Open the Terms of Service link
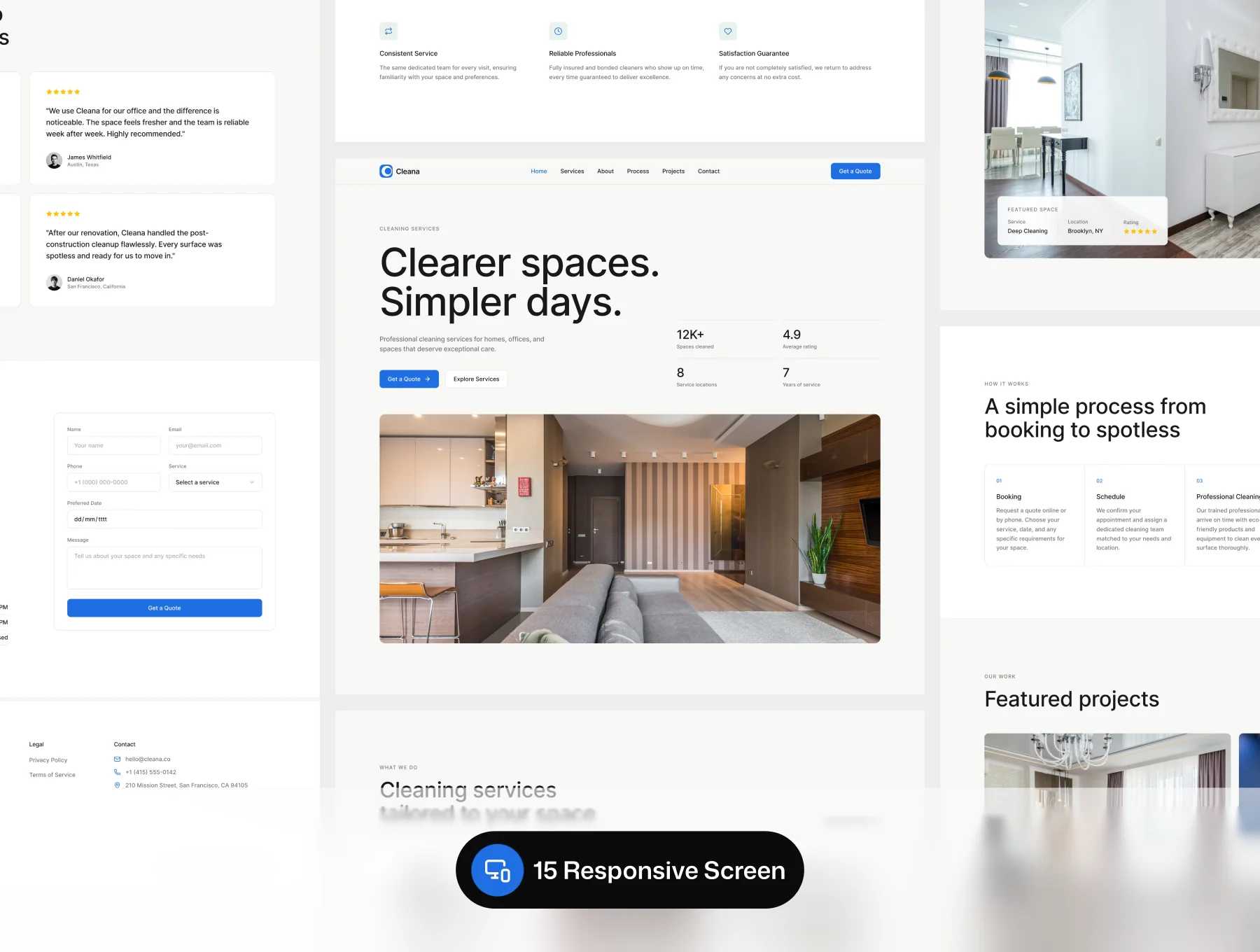This screenshot has height=952, width=1260. [x=52, y=775]
